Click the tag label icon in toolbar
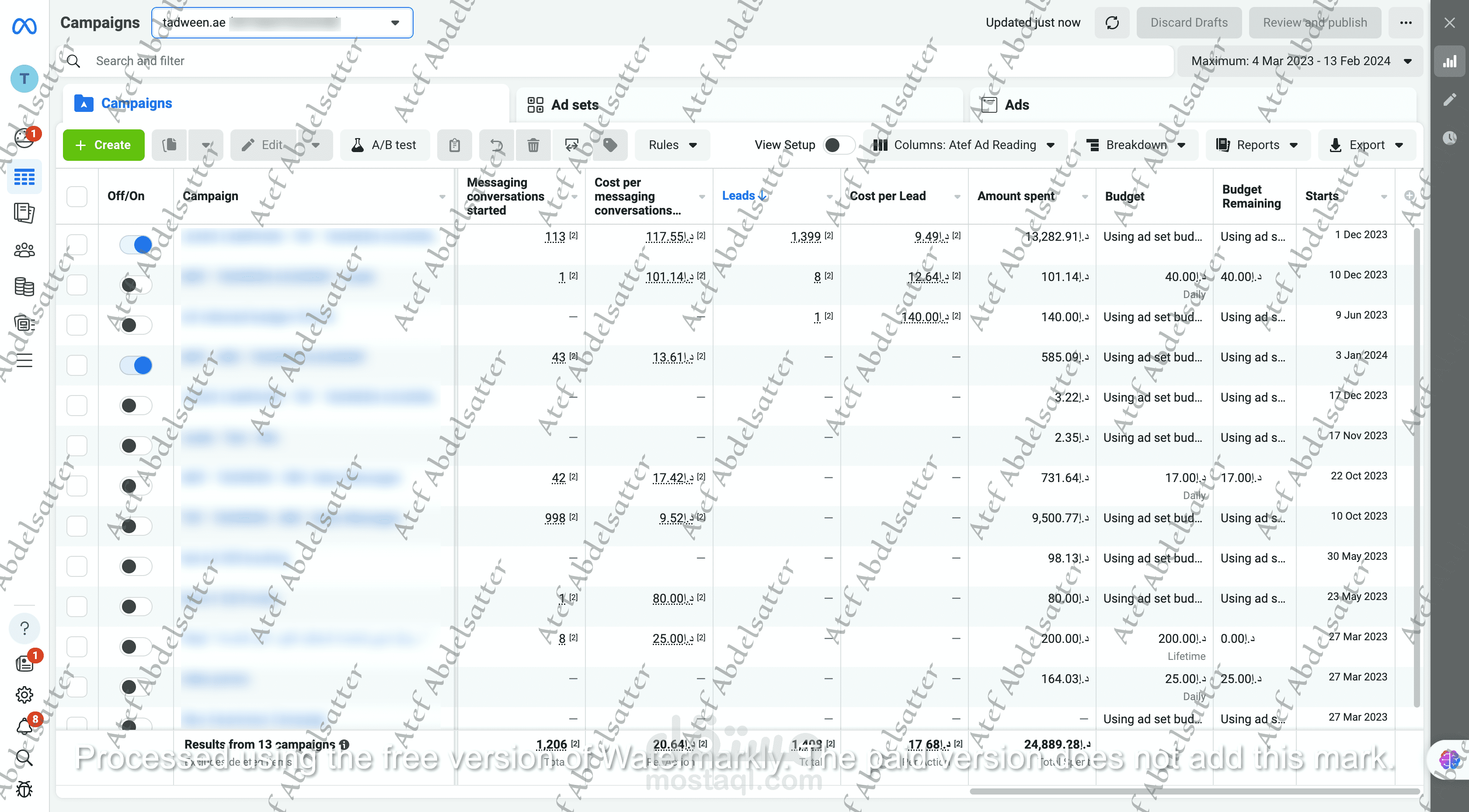The height and width of the screenshot is (812, 1469). 609,145
